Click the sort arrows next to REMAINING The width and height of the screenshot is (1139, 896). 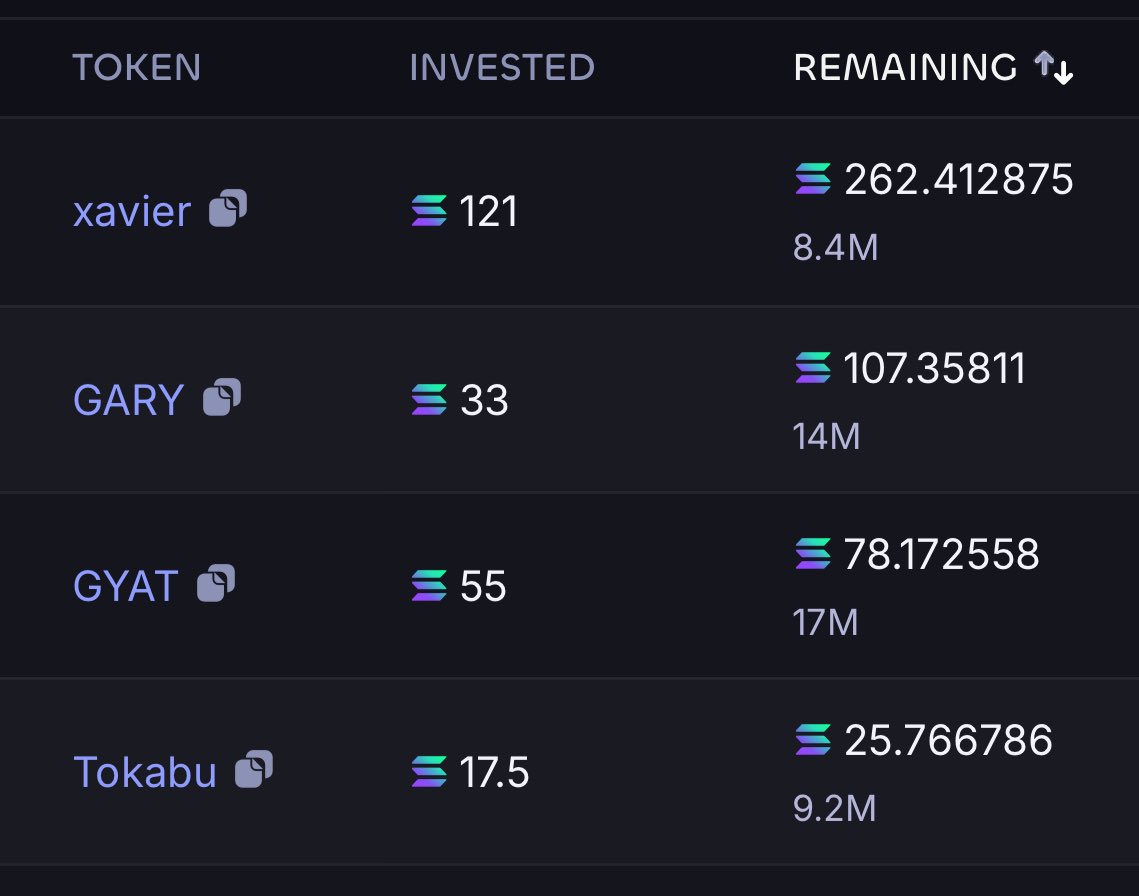tap(1054, 68)
